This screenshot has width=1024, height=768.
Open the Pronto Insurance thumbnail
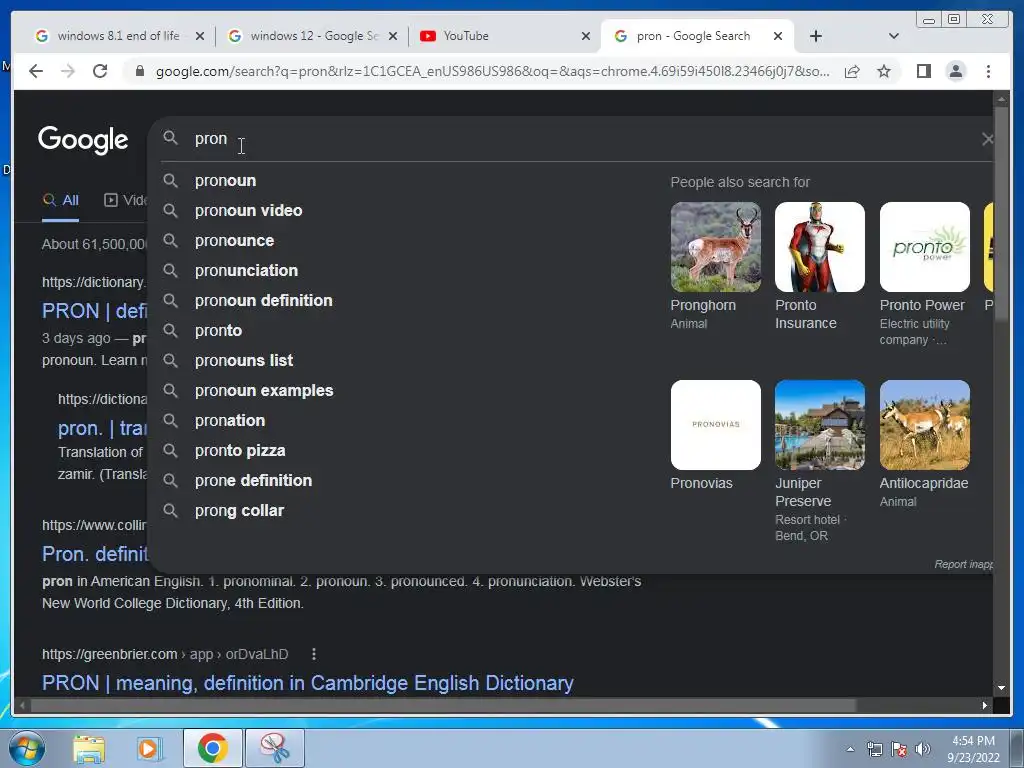[x=820, y=247]
